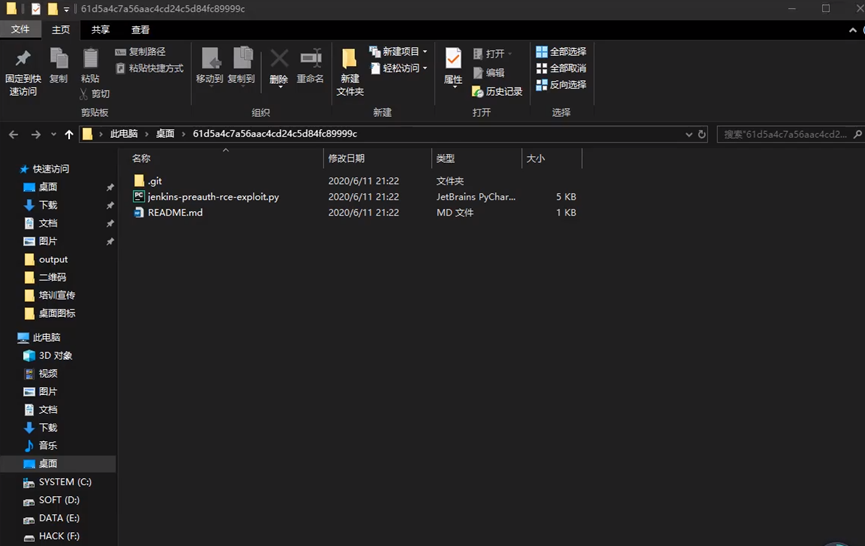The width and height of the screenshot is (865, 546).
Task: Open jenkins-preauth-rce-exploit.py file
Action: 213,197
